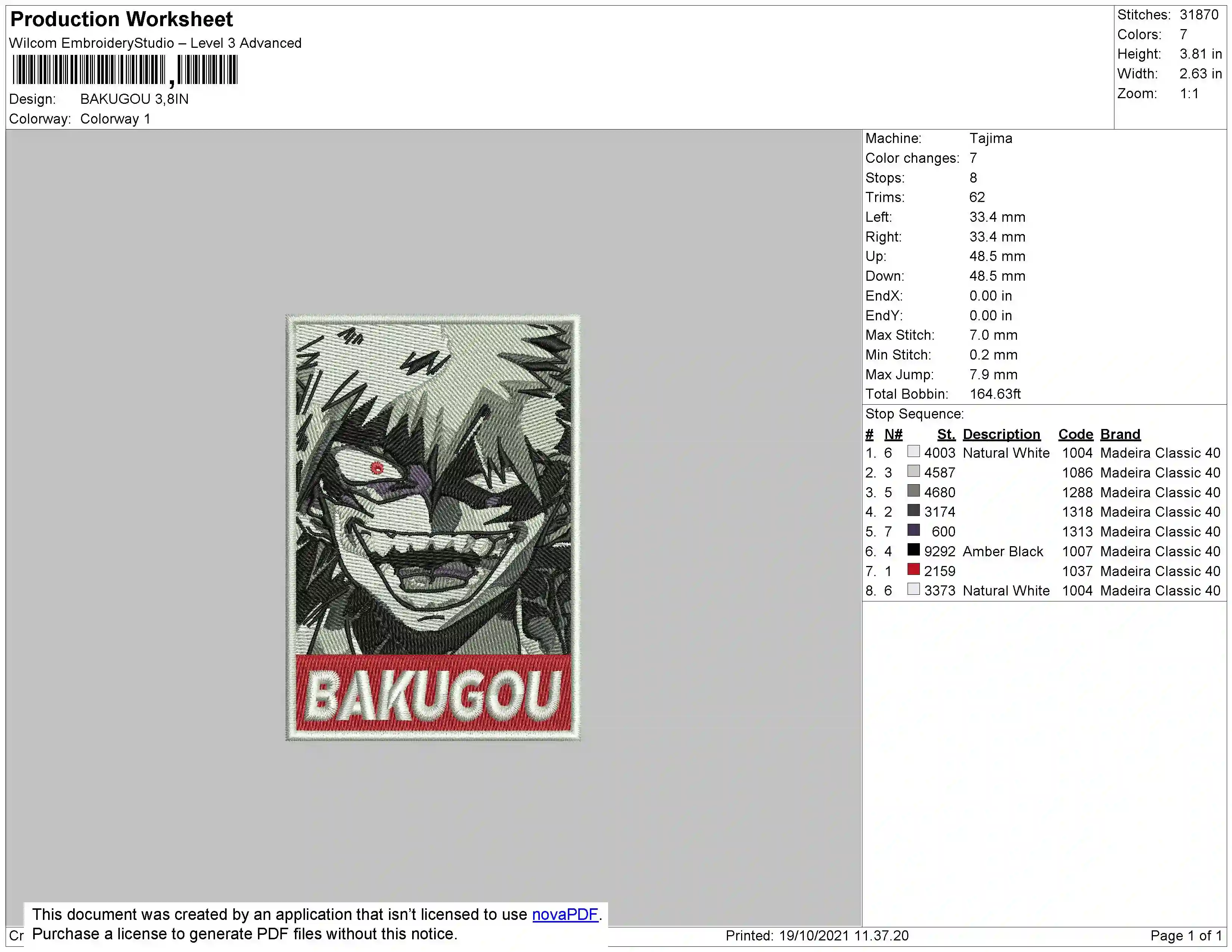This screenshot has height=952, width=1232.
Task: Click the N# column header
Action: pyautogui.click(x=893, y=434)
